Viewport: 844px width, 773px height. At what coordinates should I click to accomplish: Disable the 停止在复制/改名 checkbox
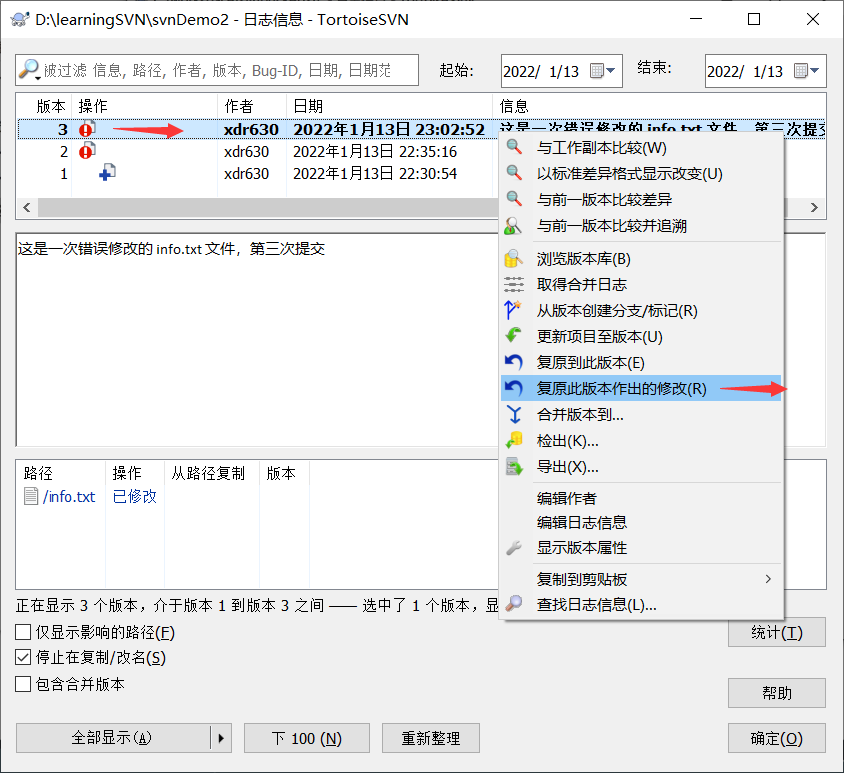pos(23,658)
